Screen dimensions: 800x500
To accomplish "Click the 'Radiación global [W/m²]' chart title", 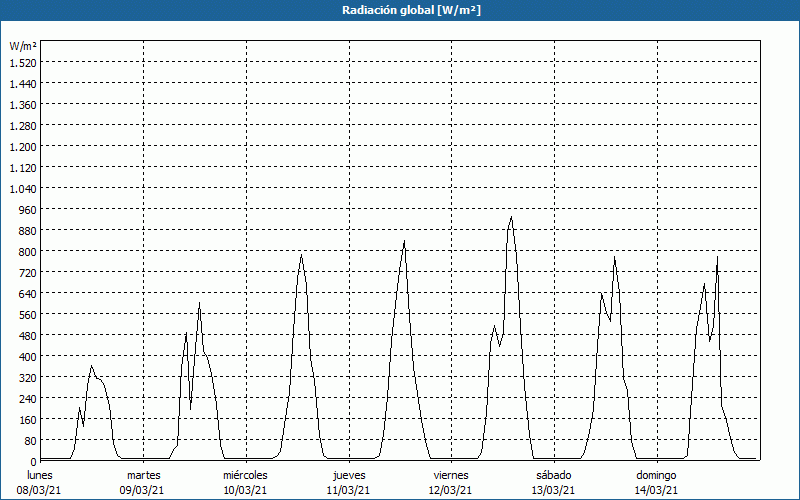I will (x=411, y=10).
